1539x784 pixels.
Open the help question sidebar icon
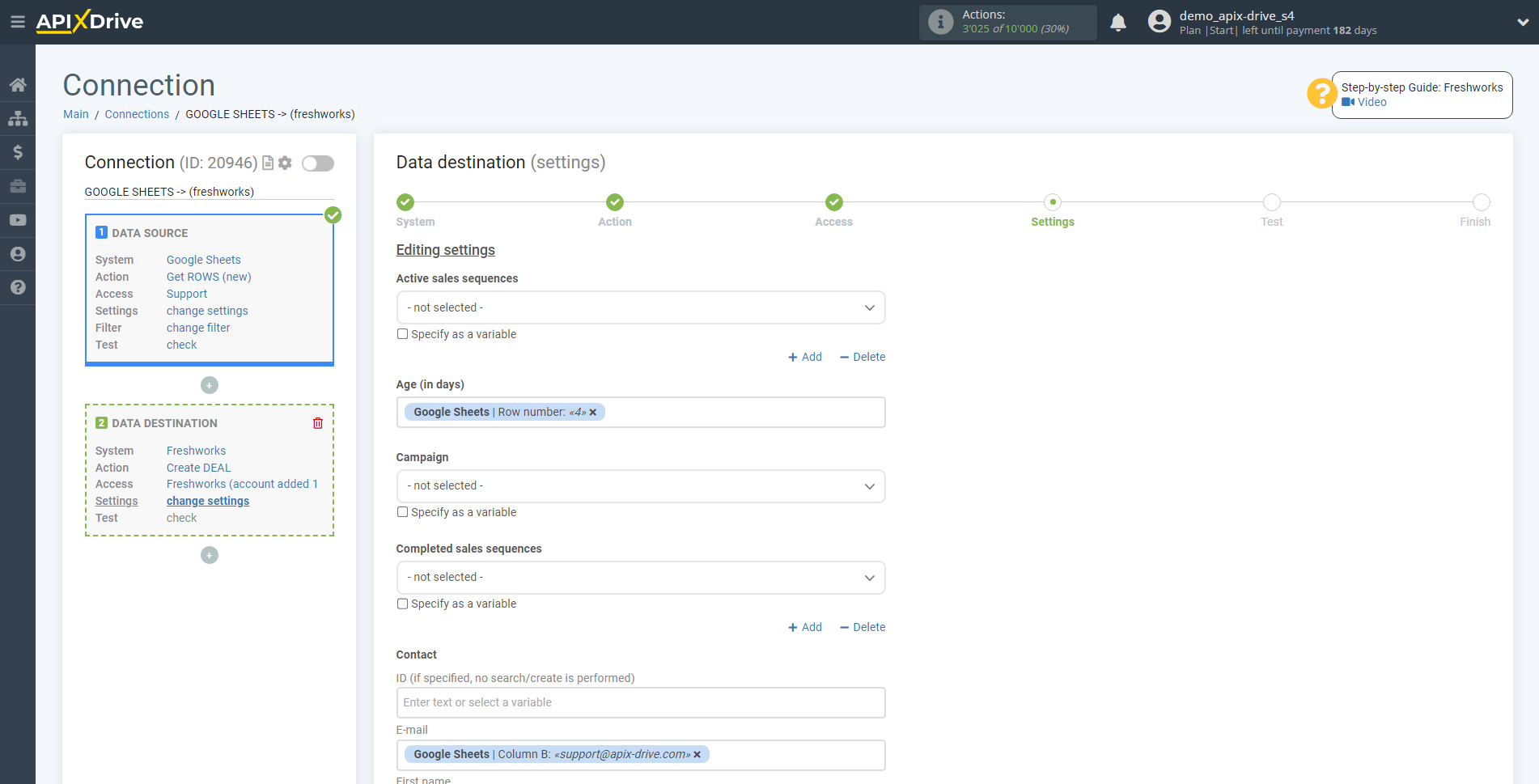coord(18,287)
